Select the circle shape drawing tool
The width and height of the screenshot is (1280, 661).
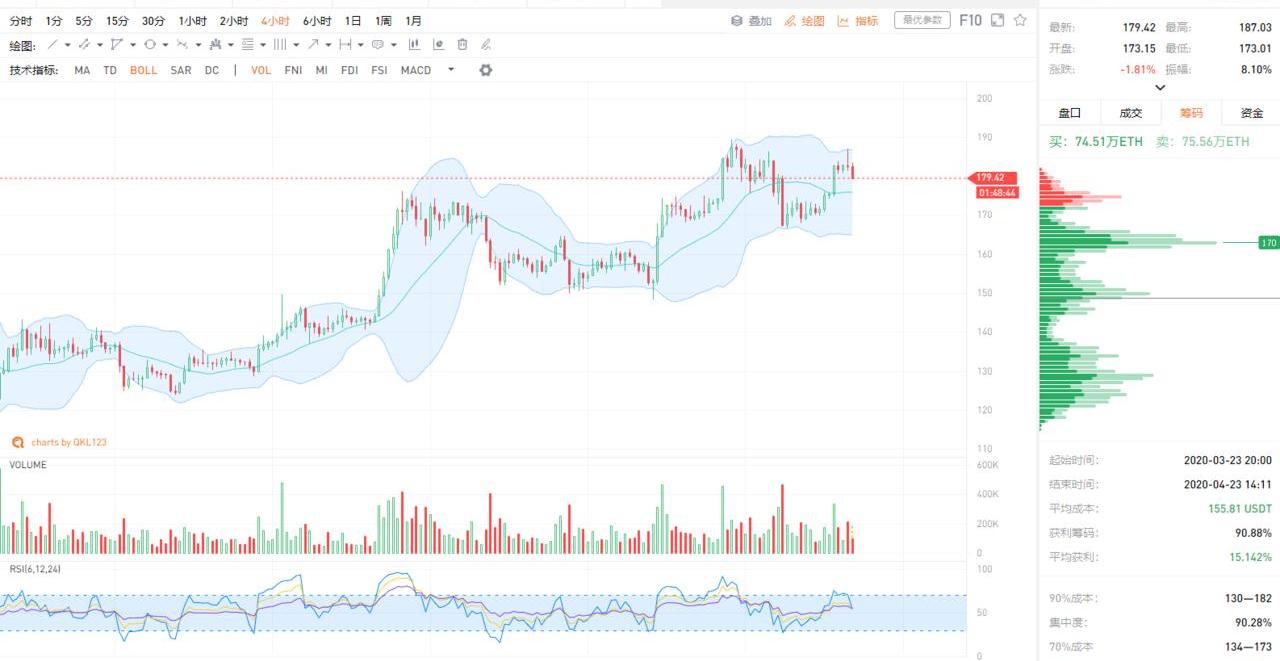pyautogui.click(x=150, y=45)
